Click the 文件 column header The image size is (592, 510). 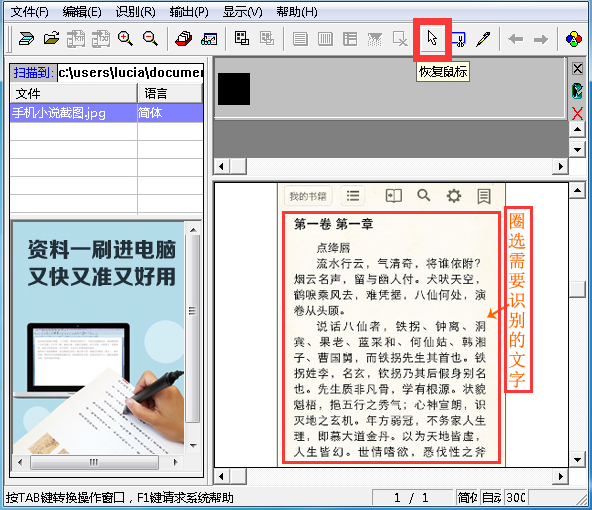(74, 94)
